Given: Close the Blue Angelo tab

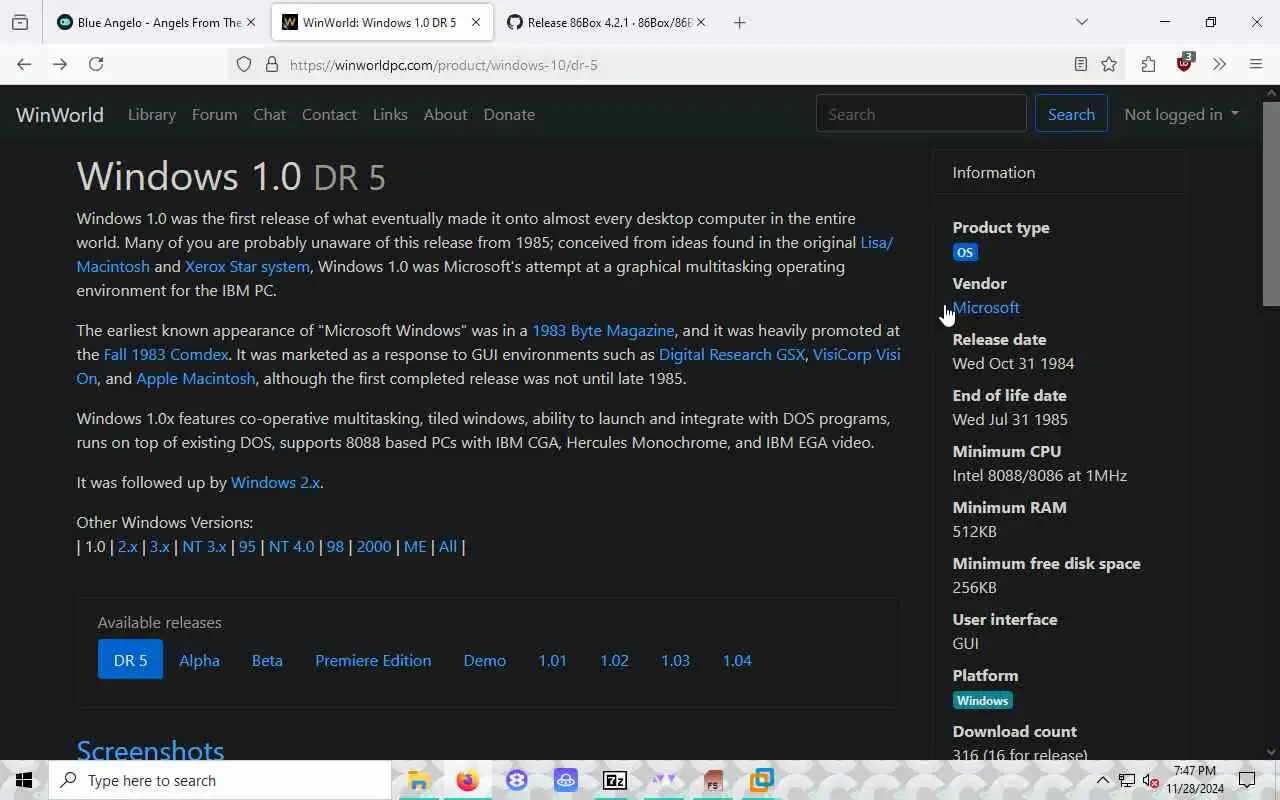Looking at the screenshot, I should [x=251, y=22].
